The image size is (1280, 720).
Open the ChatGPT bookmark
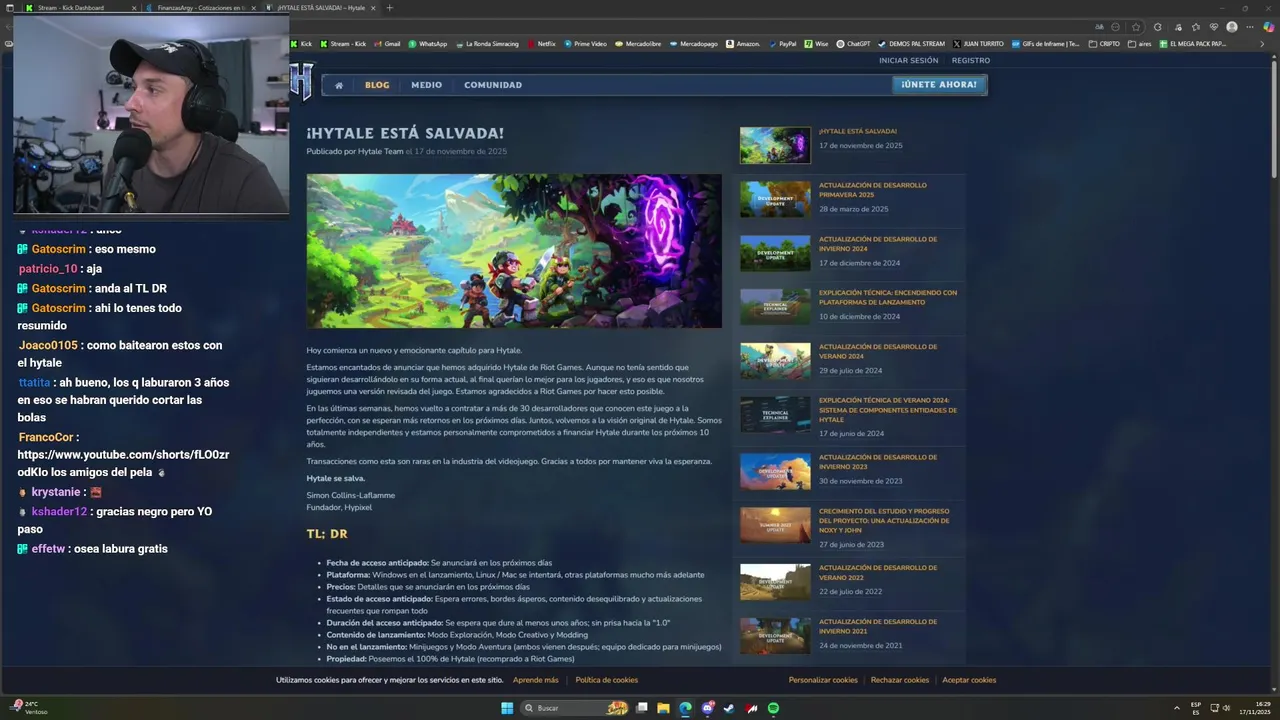coord(853,44)
